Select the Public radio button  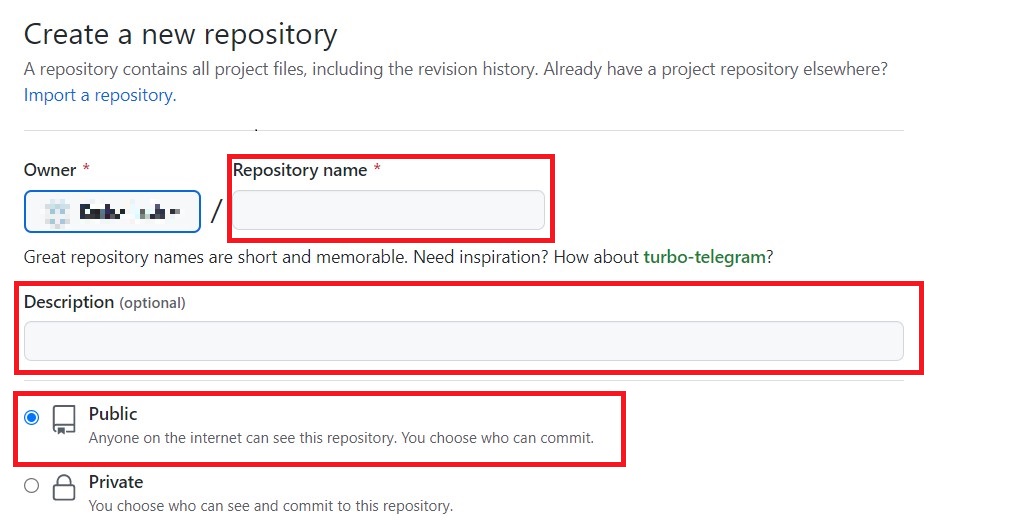[32, 417]
